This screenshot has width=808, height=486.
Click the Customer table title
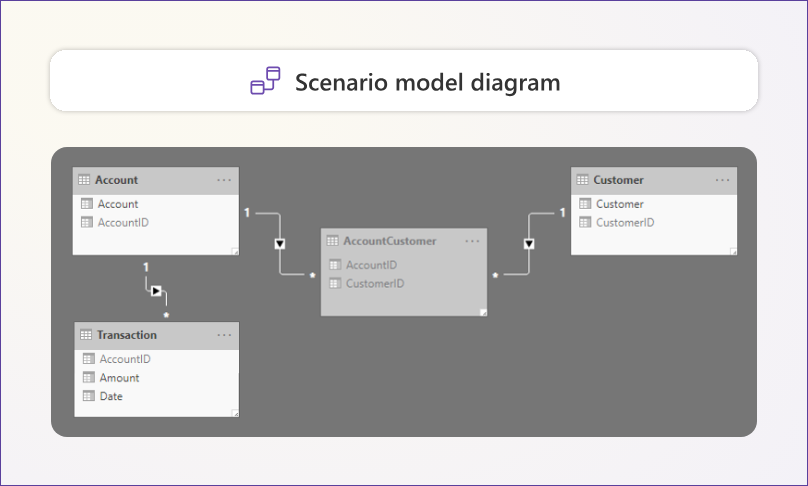pos(618,180)
